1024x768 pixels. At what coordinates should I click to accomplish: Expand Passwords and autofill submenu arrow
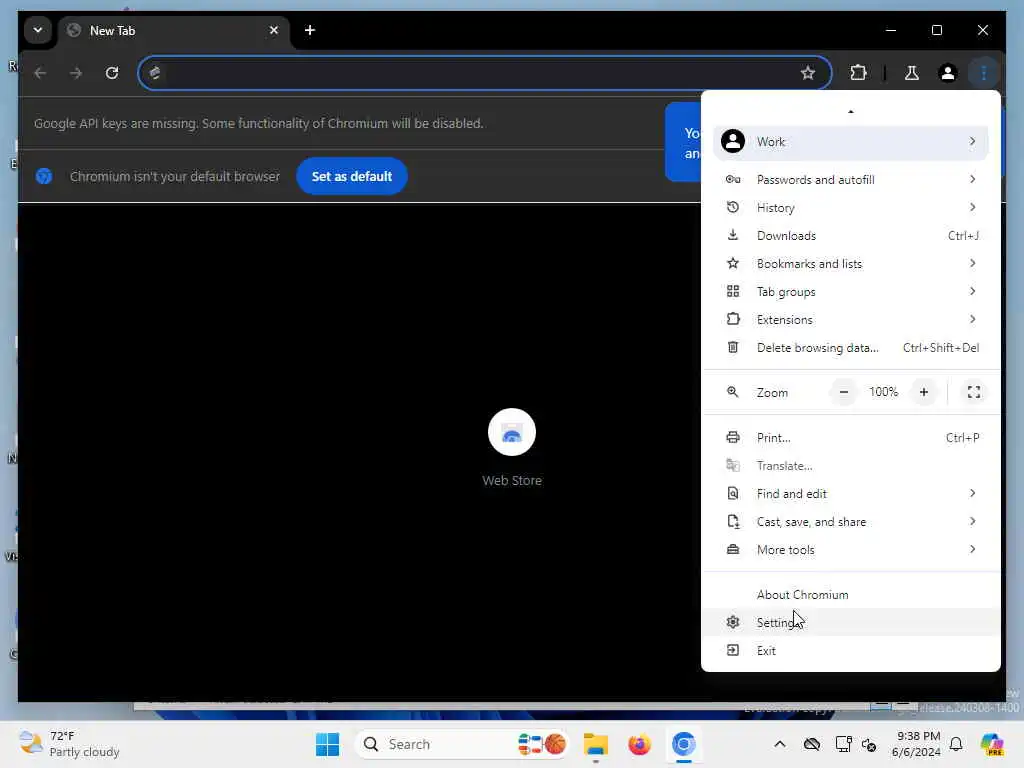tap(972, 179)
